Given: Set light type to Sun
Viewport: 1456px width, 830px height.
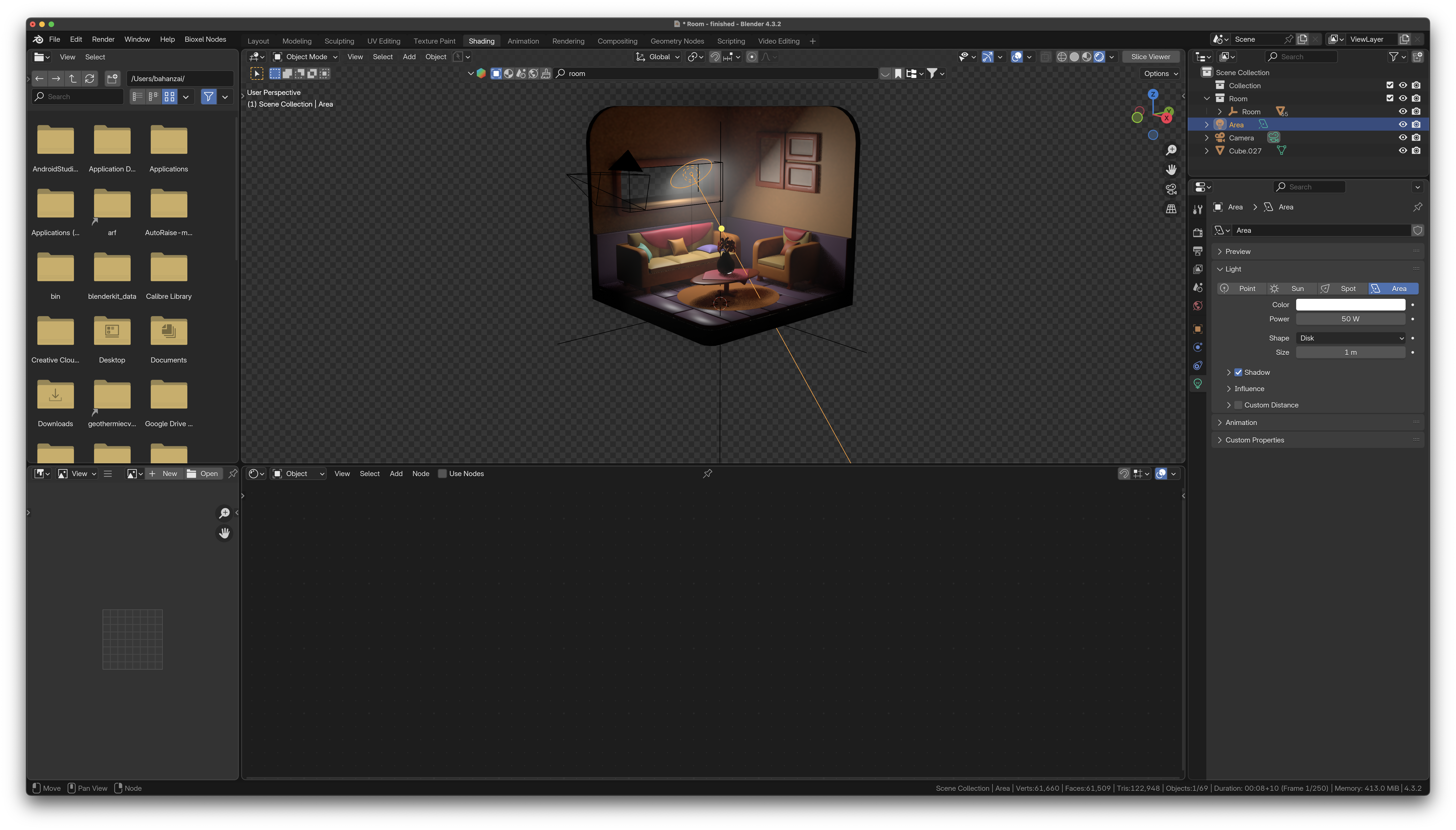Looking at the screenshot, I should 1291,289.
